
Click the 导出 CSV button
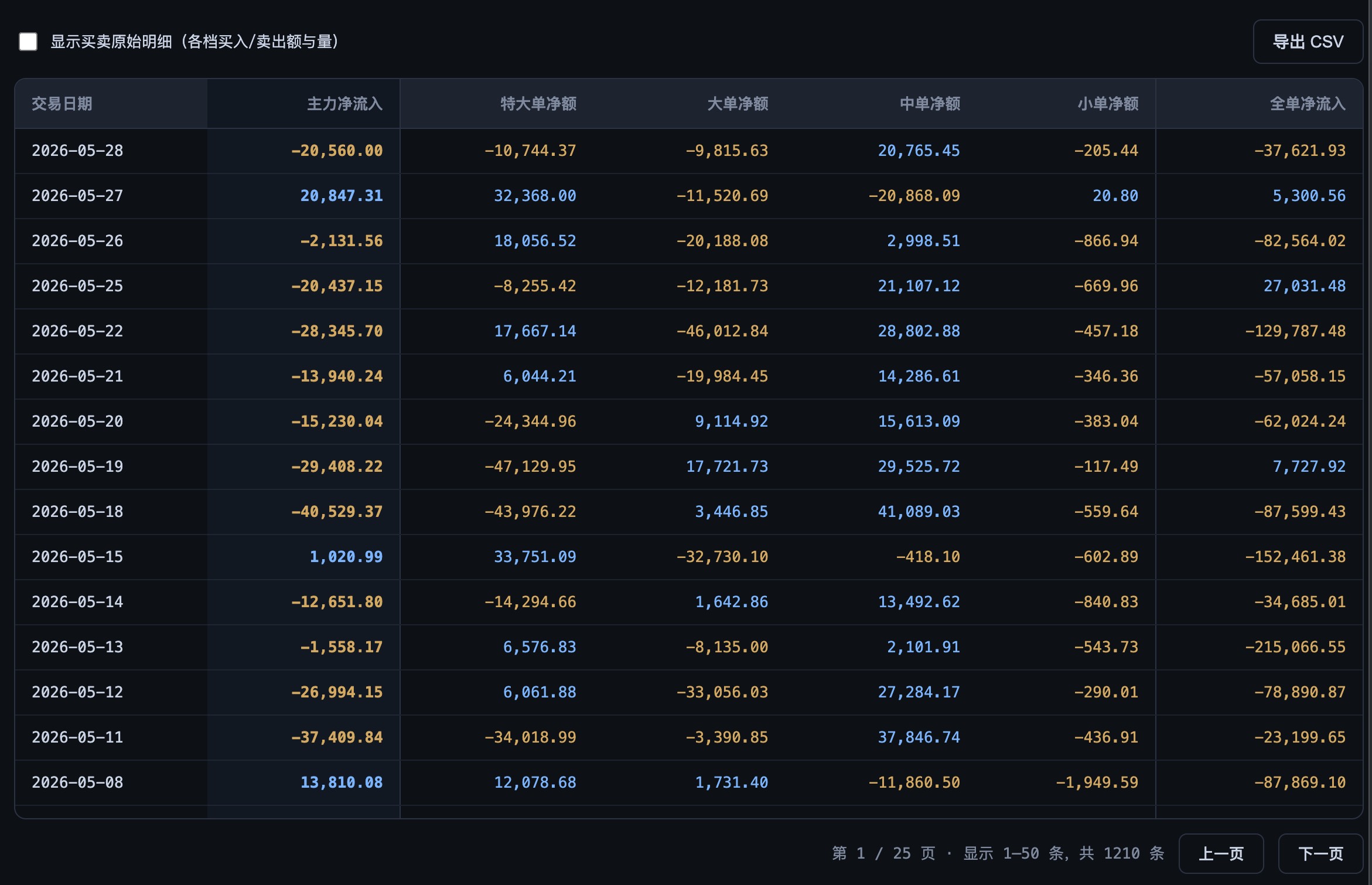click(x=1308, y=42)
